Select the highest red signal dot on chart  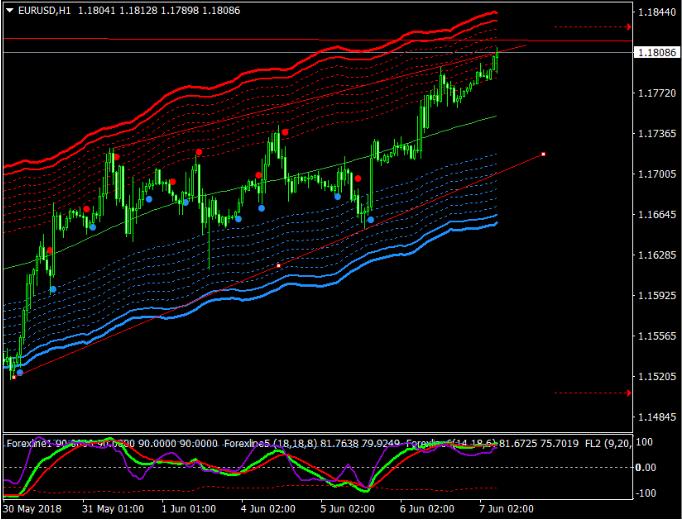point(285,132)
